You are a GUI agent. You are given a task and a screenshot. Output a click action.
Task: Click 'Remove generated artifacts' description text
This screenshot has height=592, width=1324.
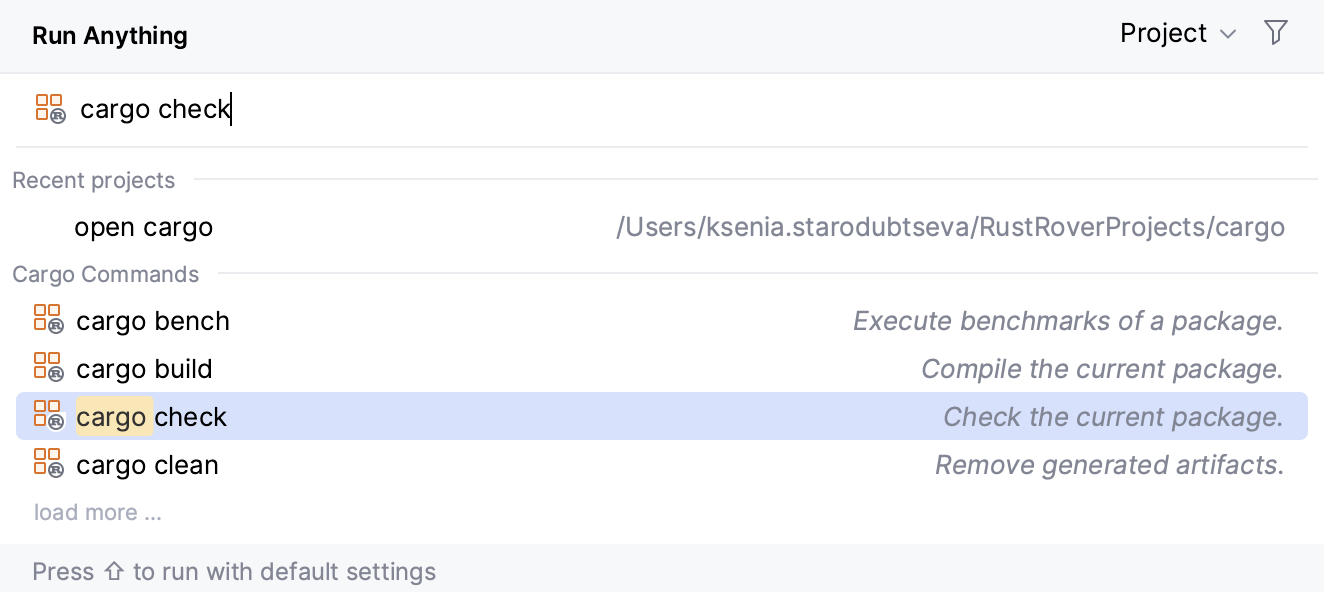[x=1108, y=465]
